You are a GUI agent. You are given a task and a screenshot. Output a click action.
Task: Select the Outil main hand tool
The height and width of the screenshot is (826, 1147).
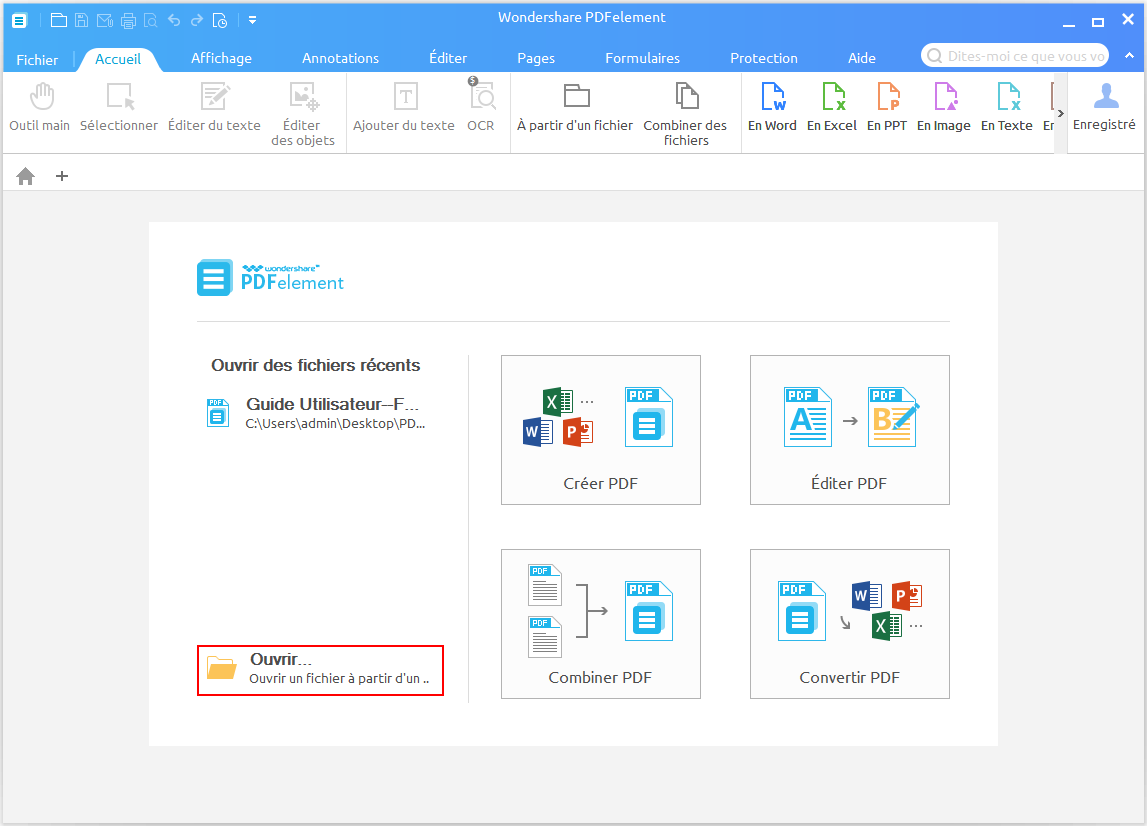[40, 108]
